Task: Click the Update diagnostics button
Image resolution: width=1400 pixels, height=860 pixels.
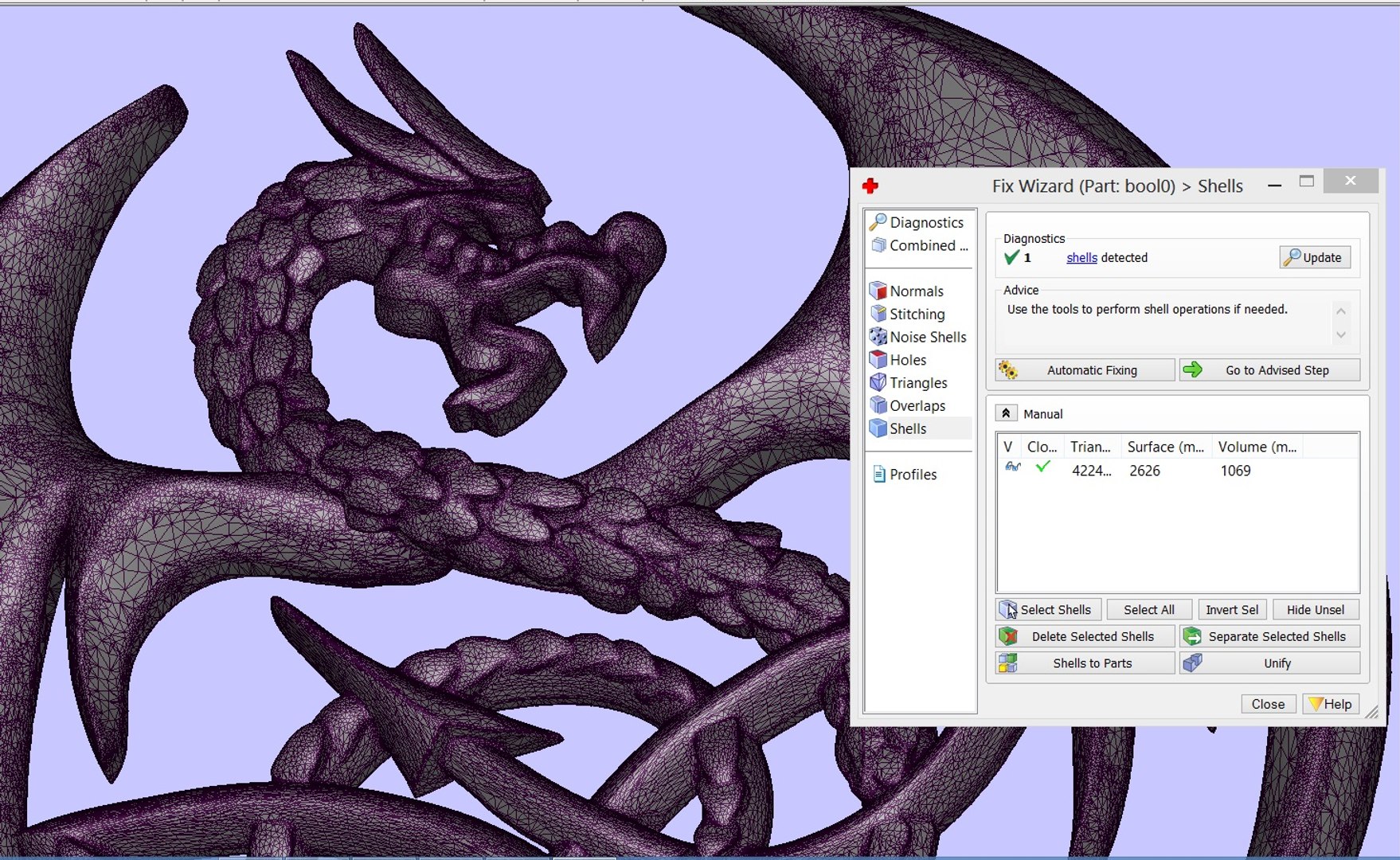Action: tap(1315, 257)
